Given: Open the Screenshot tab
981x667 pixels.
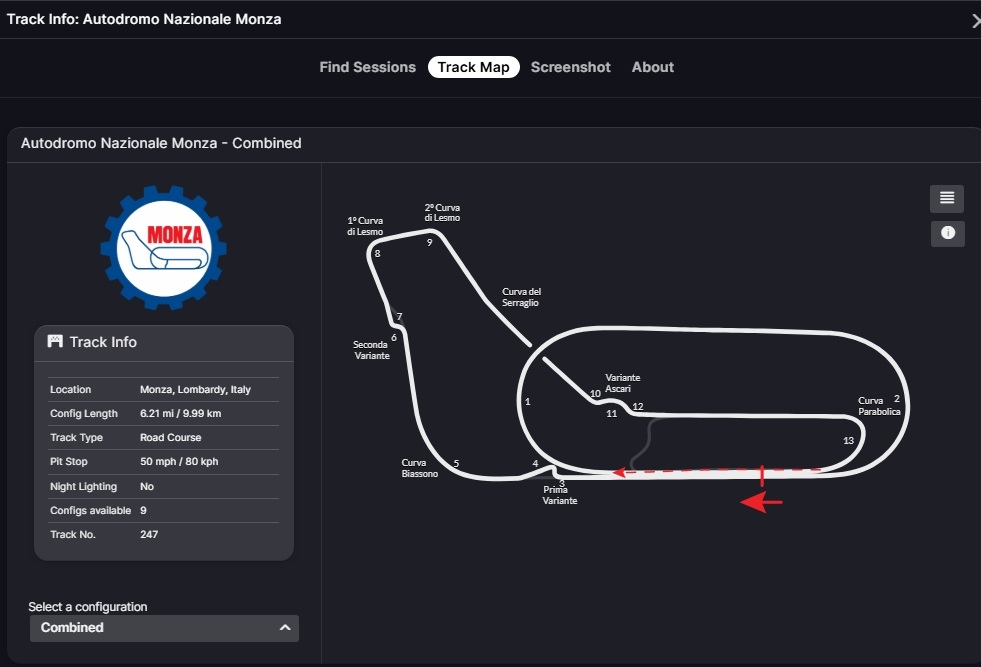Looking at the screenshot, I should (571, 67).
